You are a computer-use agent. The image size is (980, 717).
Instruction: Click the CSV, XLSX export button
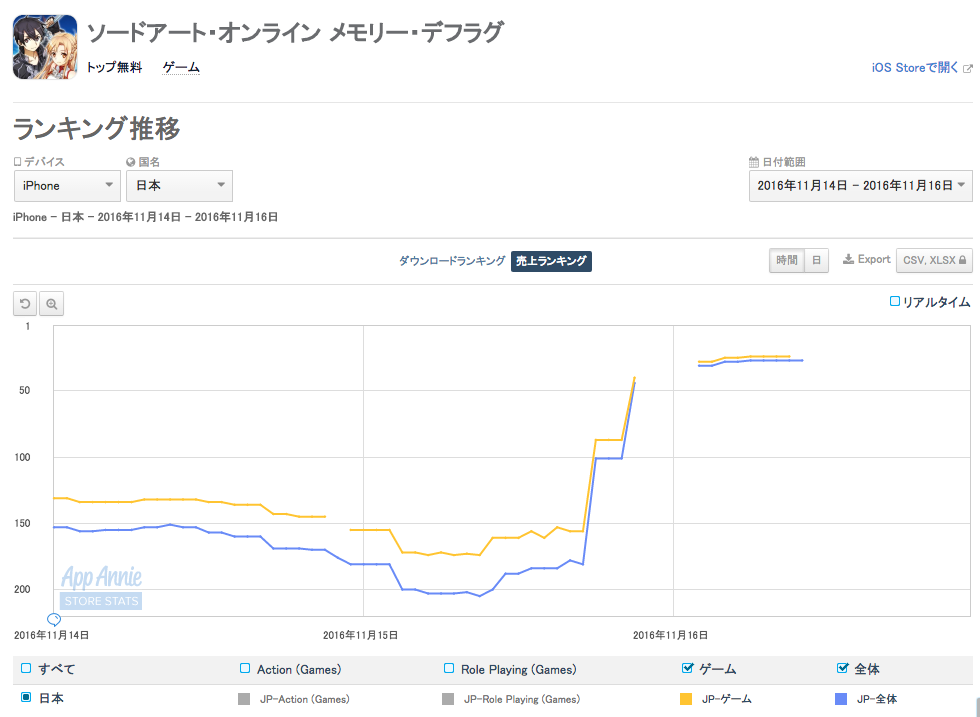tap(934, 261)
